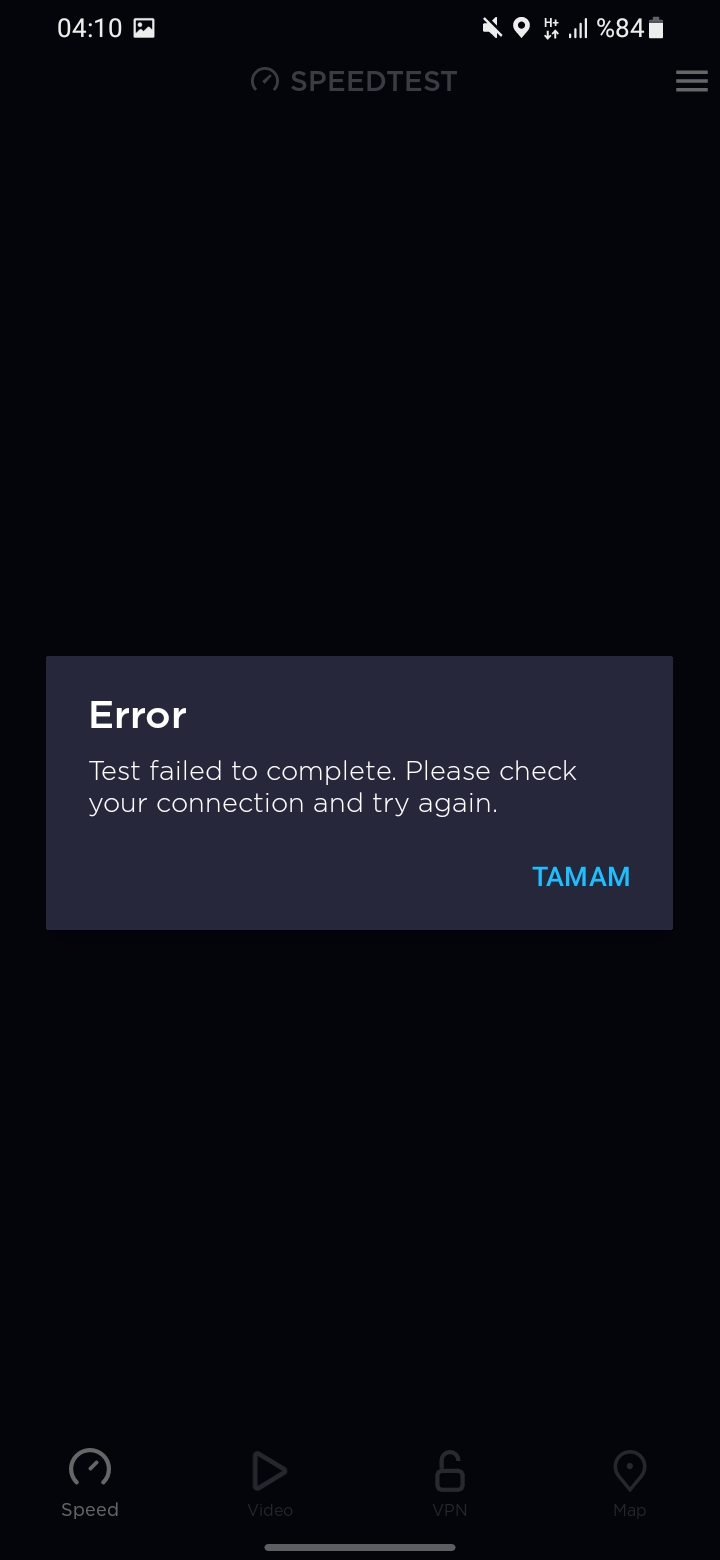Select the Speed gauge icon in bottom bar
720x1560 pixels.
pyautogui.click(x=90, y=1468)
